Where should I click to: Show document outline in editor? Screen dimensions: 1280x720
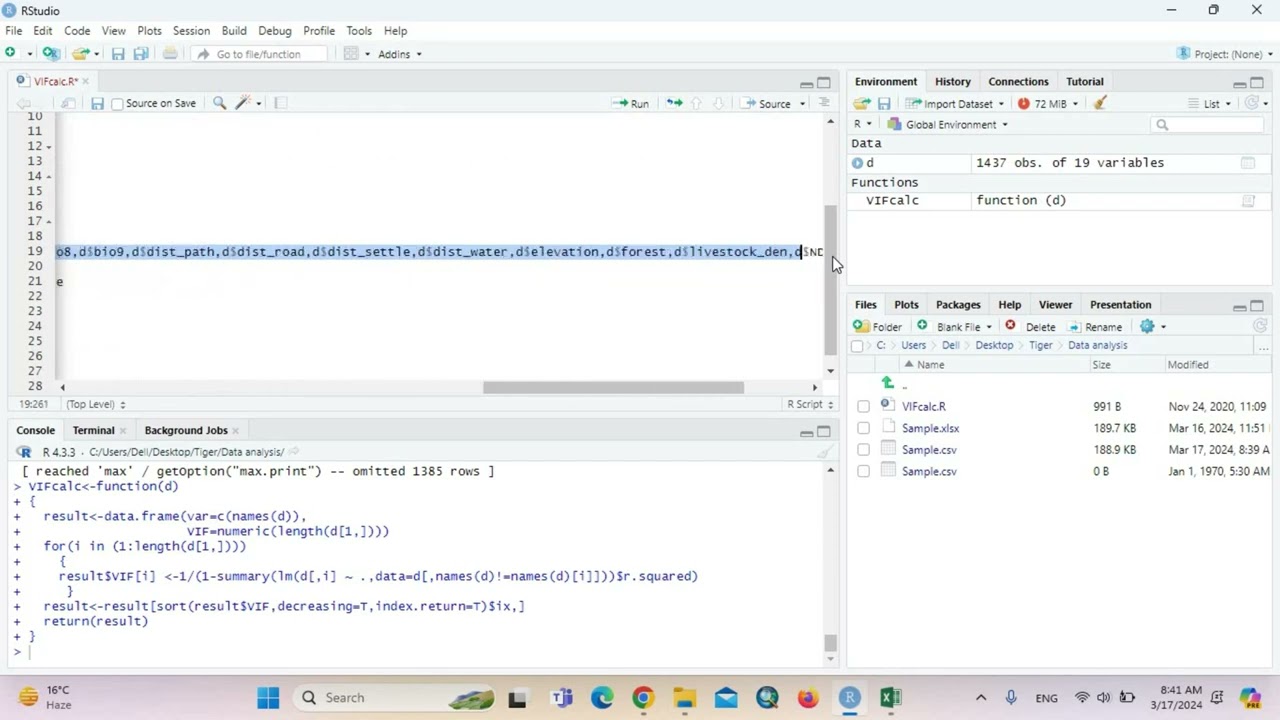824,103
